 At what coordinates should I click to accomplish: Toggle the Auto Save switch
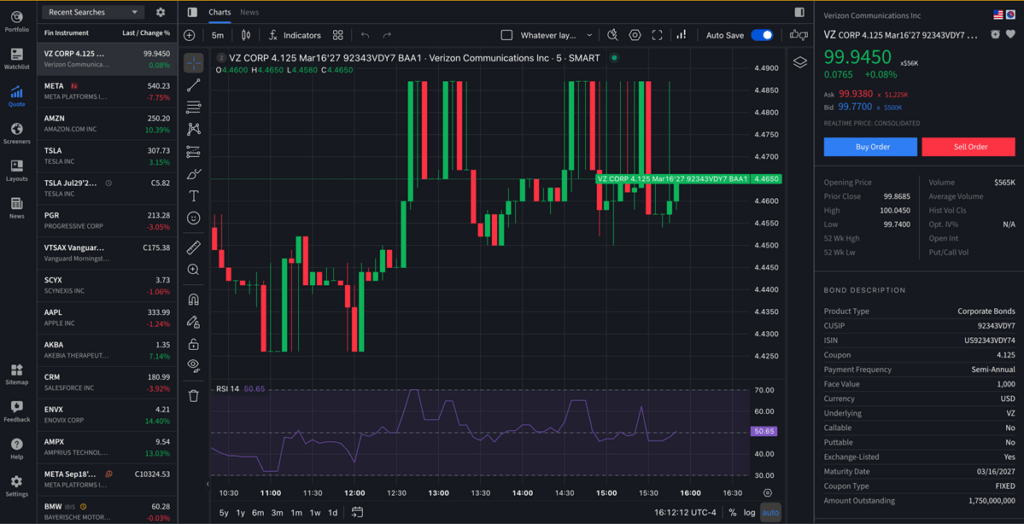coord(761,35)
